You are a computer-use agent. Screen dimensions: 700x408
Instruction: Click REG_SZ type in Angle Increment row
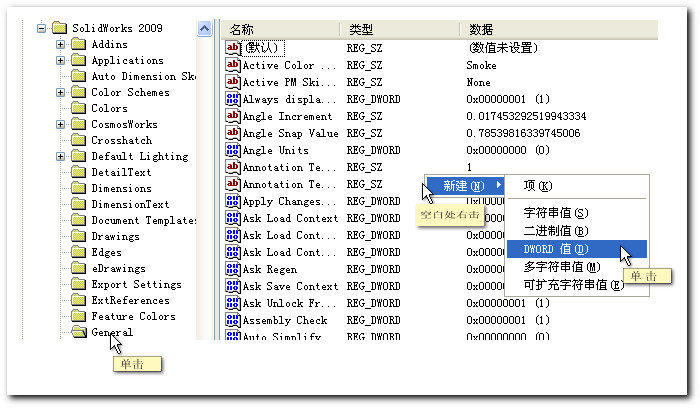[x=364, y=116]
